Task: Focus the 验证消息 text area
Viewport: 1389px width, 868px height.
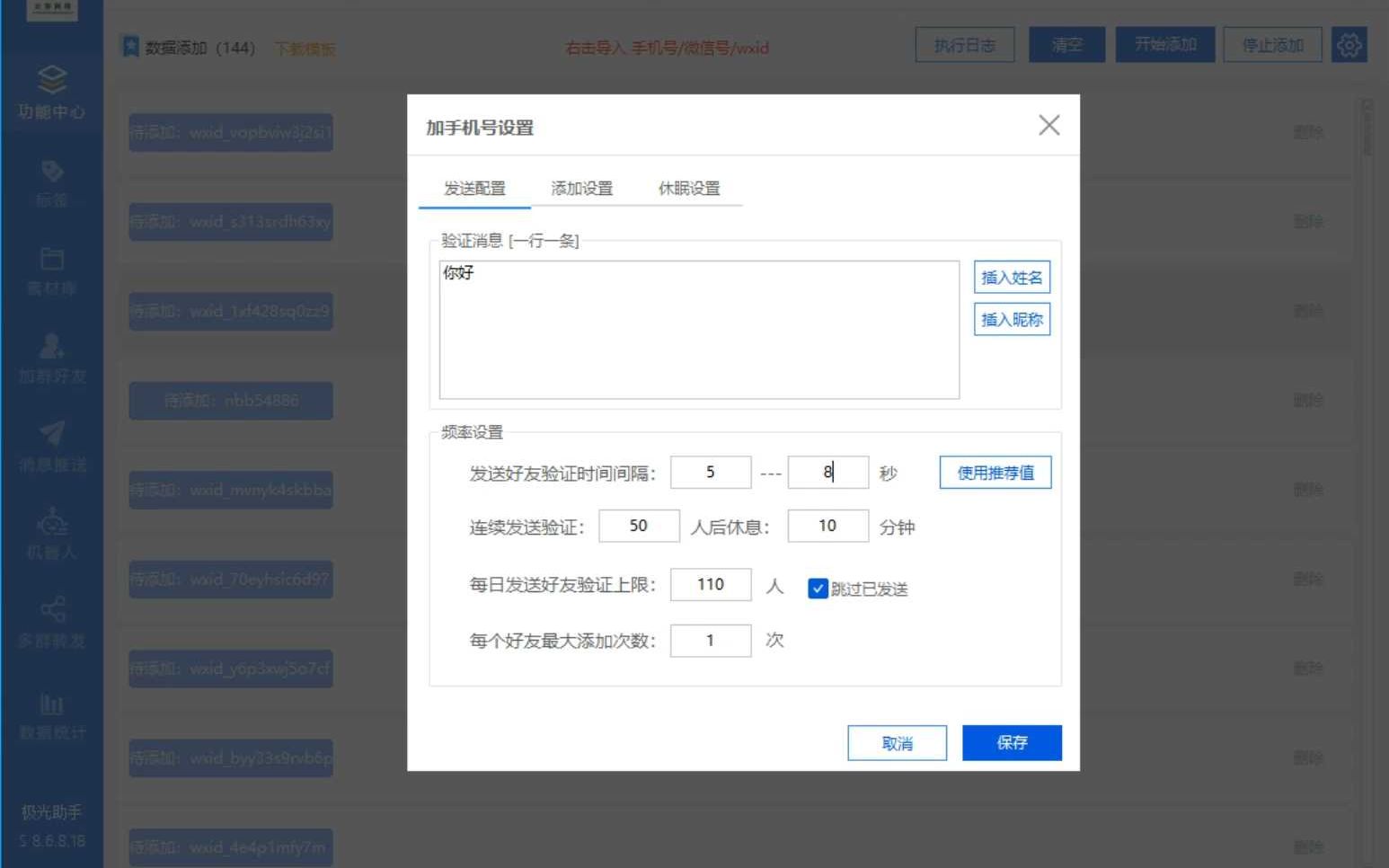Action: point(699,330)
